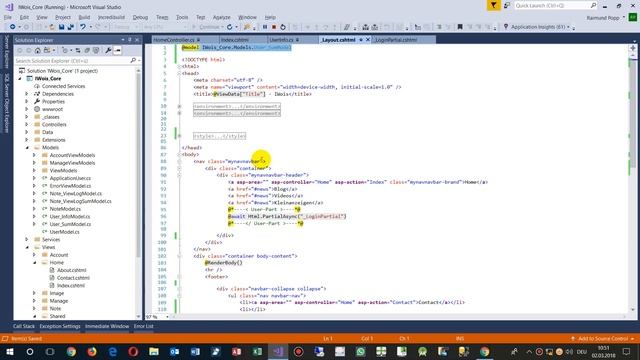Click the user account avatar icon

click(633, 17)
